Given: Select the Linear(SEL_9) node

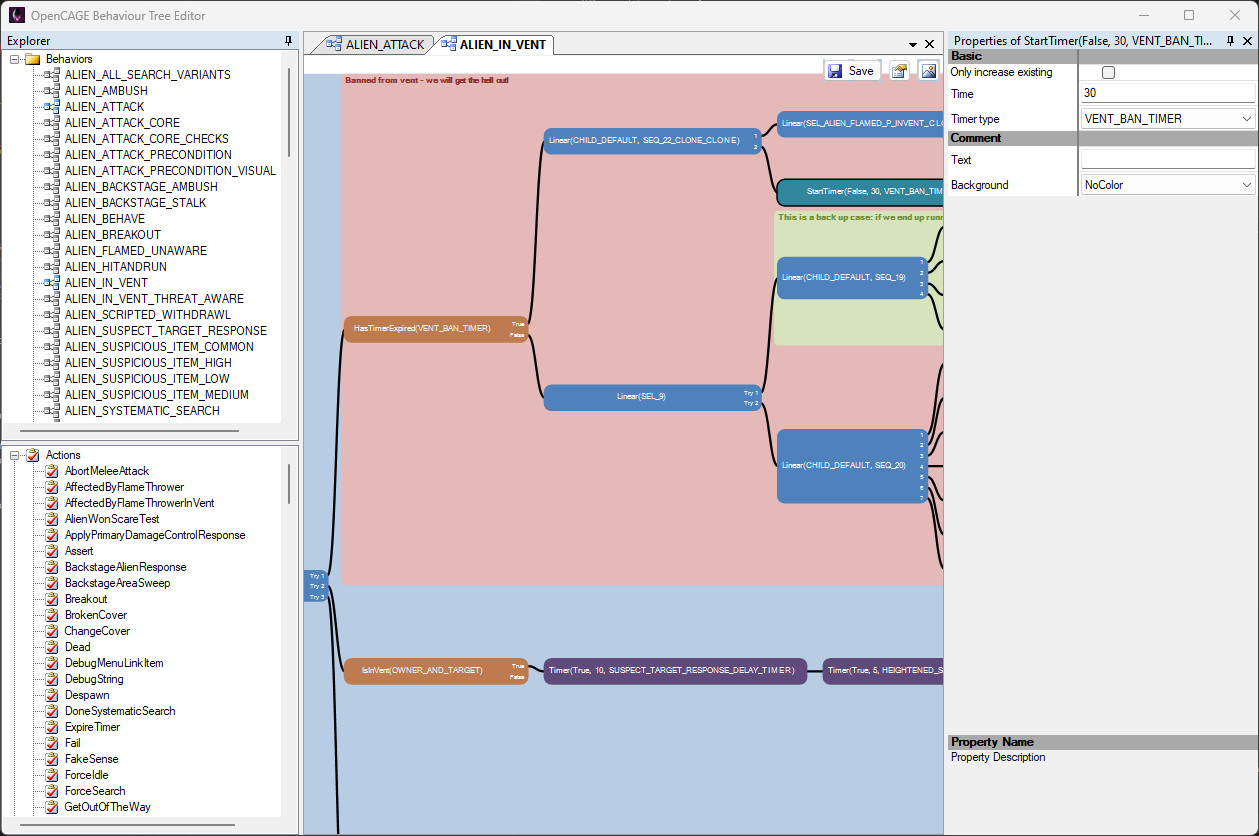Looking at the screenshot, I should tap(652, 397).
